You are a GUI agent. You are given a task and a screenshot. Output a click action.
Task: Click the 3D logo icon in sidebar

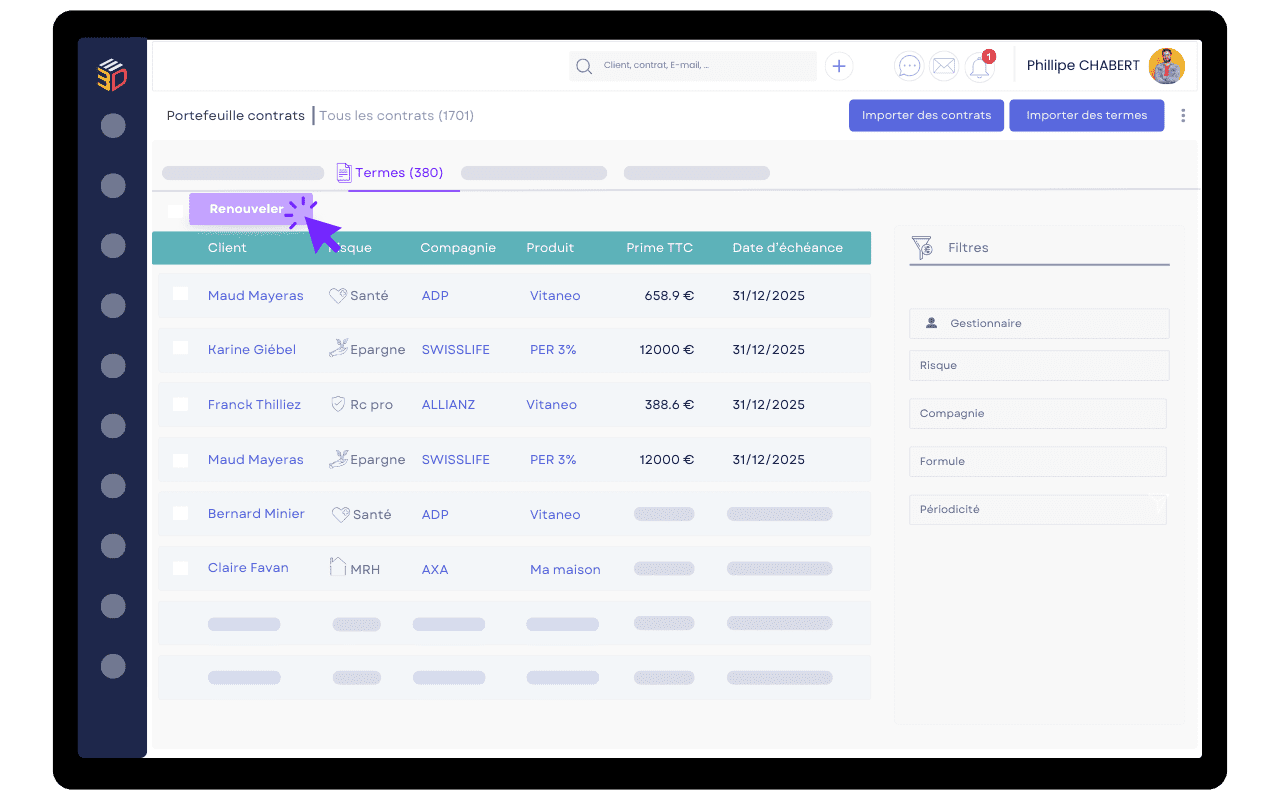tap(112, 75)
